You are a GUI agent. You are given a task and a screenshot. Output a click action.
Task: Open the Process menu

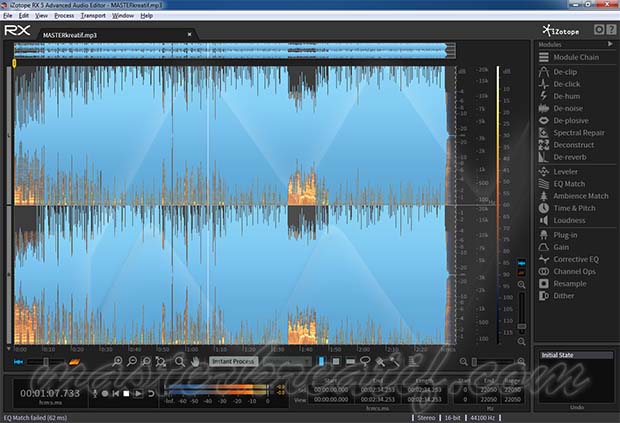tap(64, 16)
